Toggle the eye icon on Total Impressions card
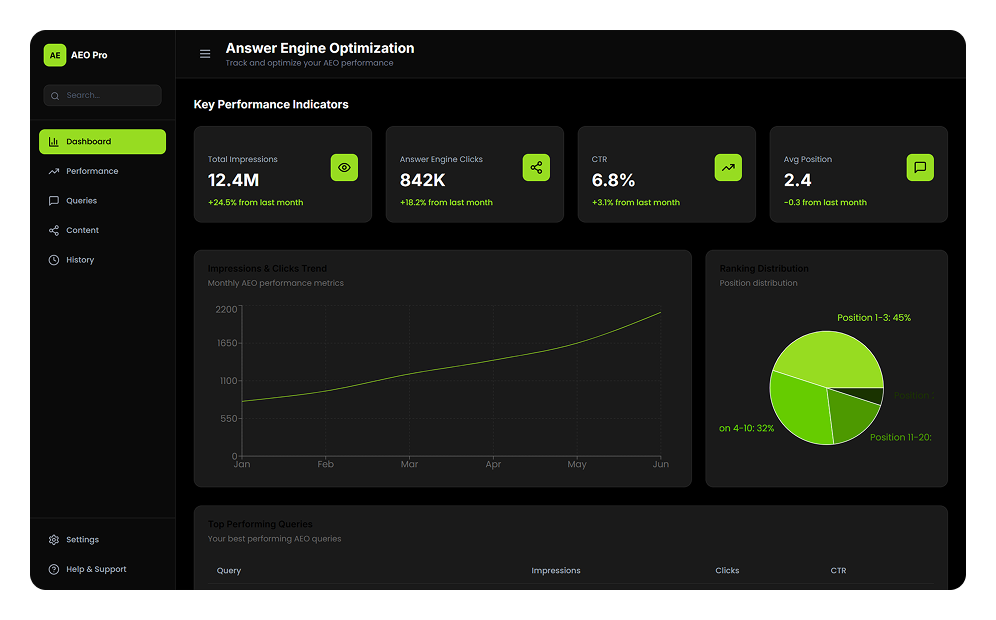This screenshot has height=620, width=996. tap(344, 167)
